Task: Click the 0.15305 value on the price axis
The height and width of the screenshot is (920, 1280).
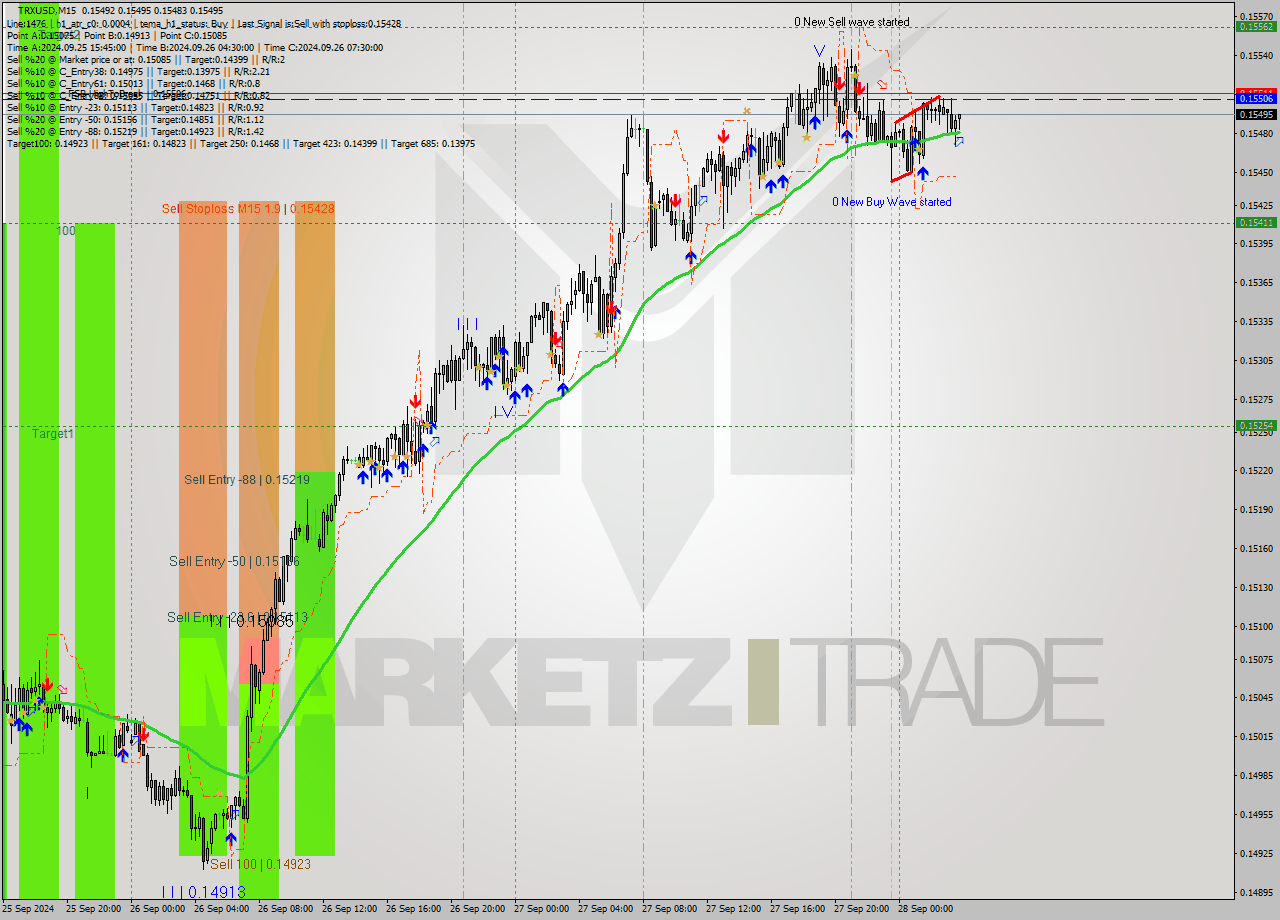Action: tap(1256, 360)
